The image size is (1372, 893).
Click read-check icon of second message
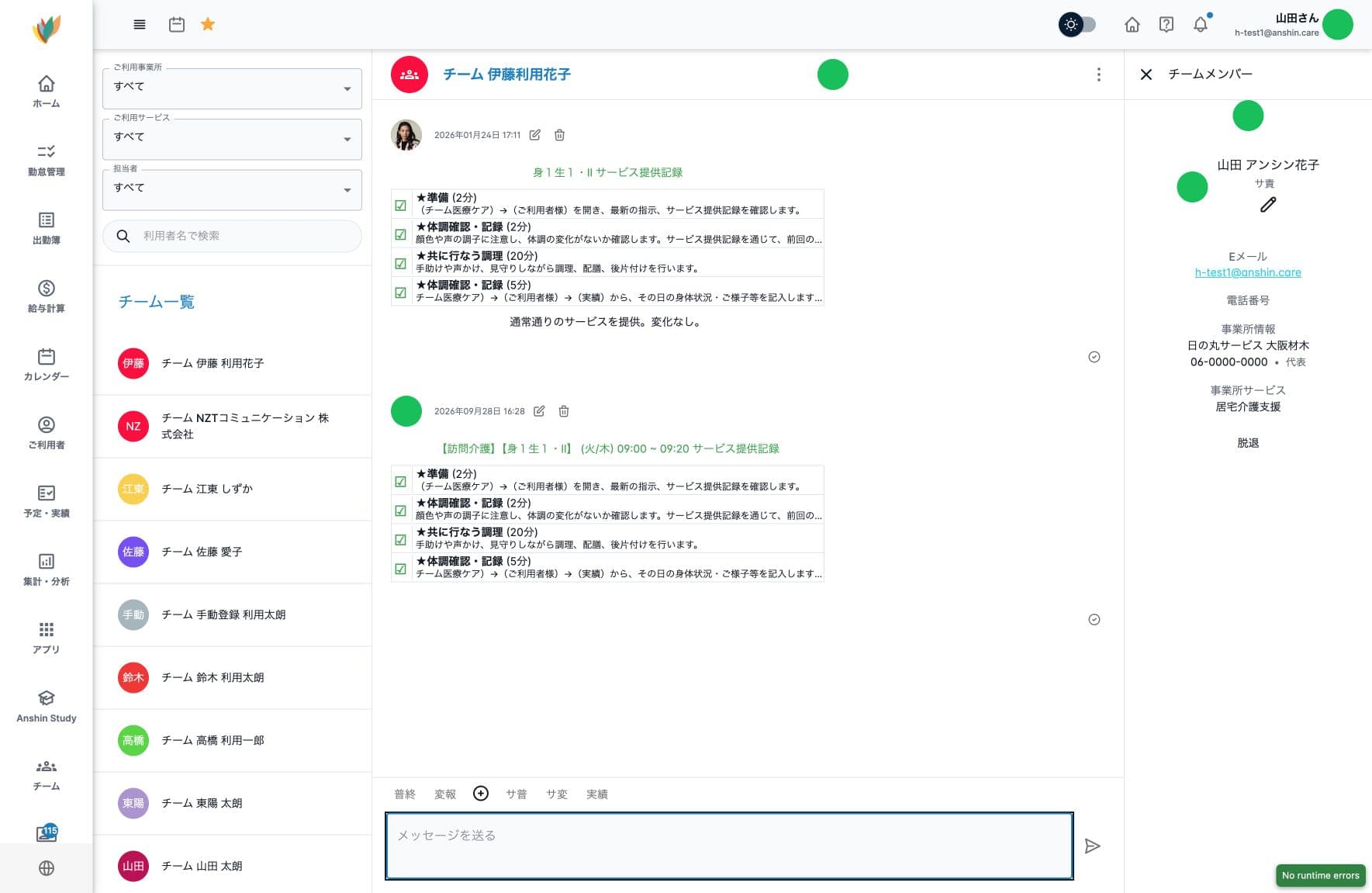pyautogui.click(x=1094, y=619)
